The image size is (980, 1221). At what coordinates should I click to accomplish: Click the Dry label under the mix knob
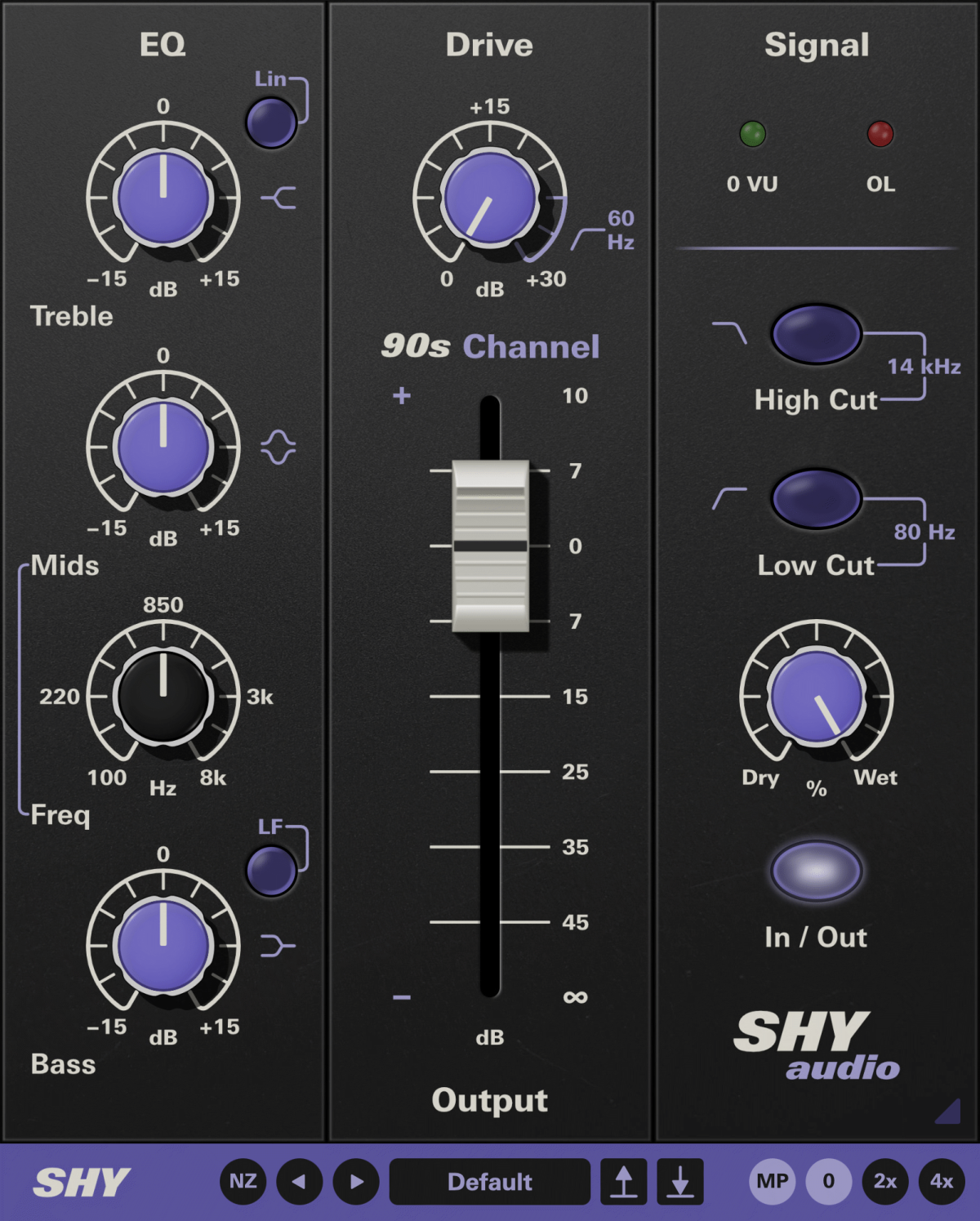(x=760, y=778)
